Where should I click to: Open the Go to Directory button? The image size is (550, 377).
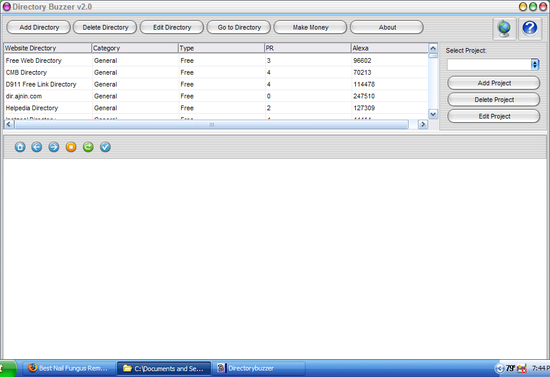pos(239,27)
